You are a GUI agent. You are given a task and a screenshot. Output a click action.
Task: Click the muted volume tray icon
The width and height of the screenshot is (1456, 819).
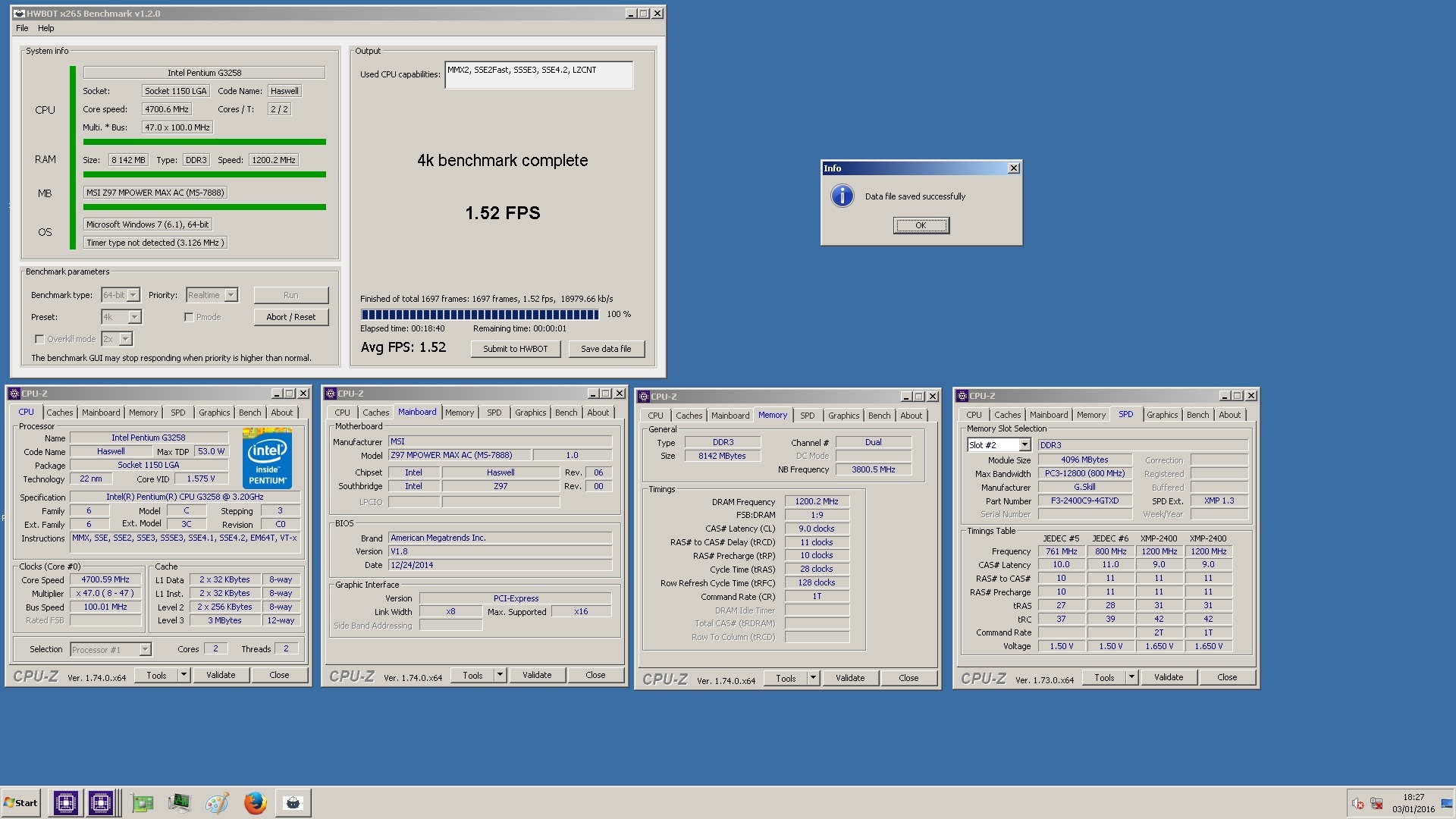(1358, 804)
